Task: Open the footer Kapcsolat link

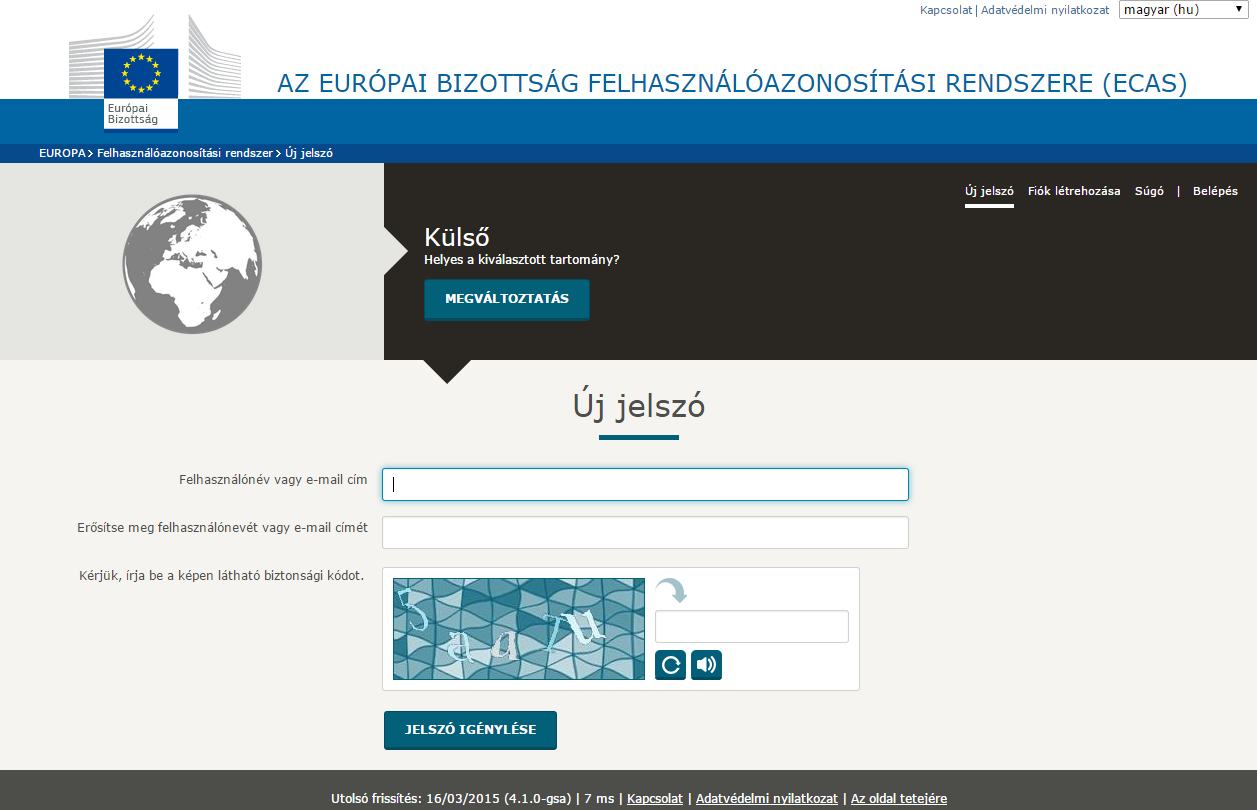Action: point(655,799)
